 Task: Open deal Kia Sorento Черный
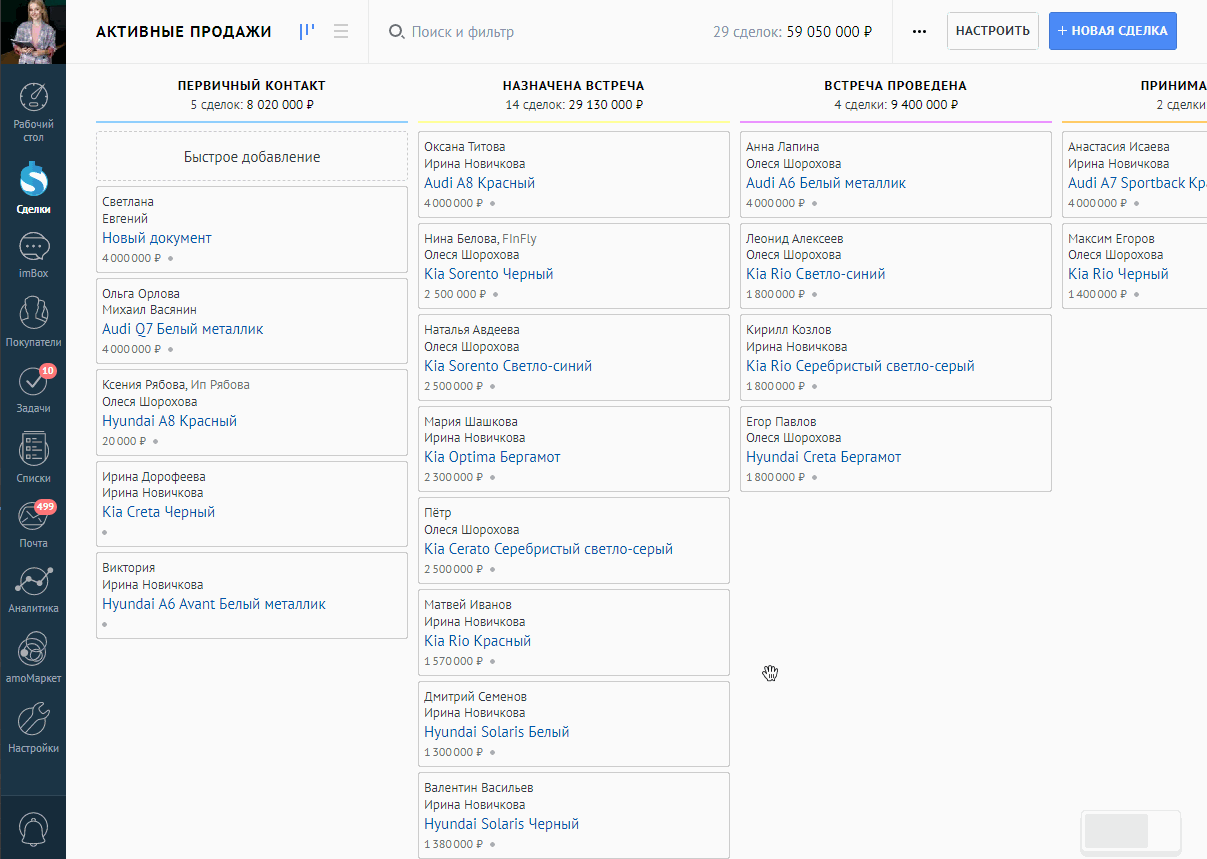tap(488, 274)
